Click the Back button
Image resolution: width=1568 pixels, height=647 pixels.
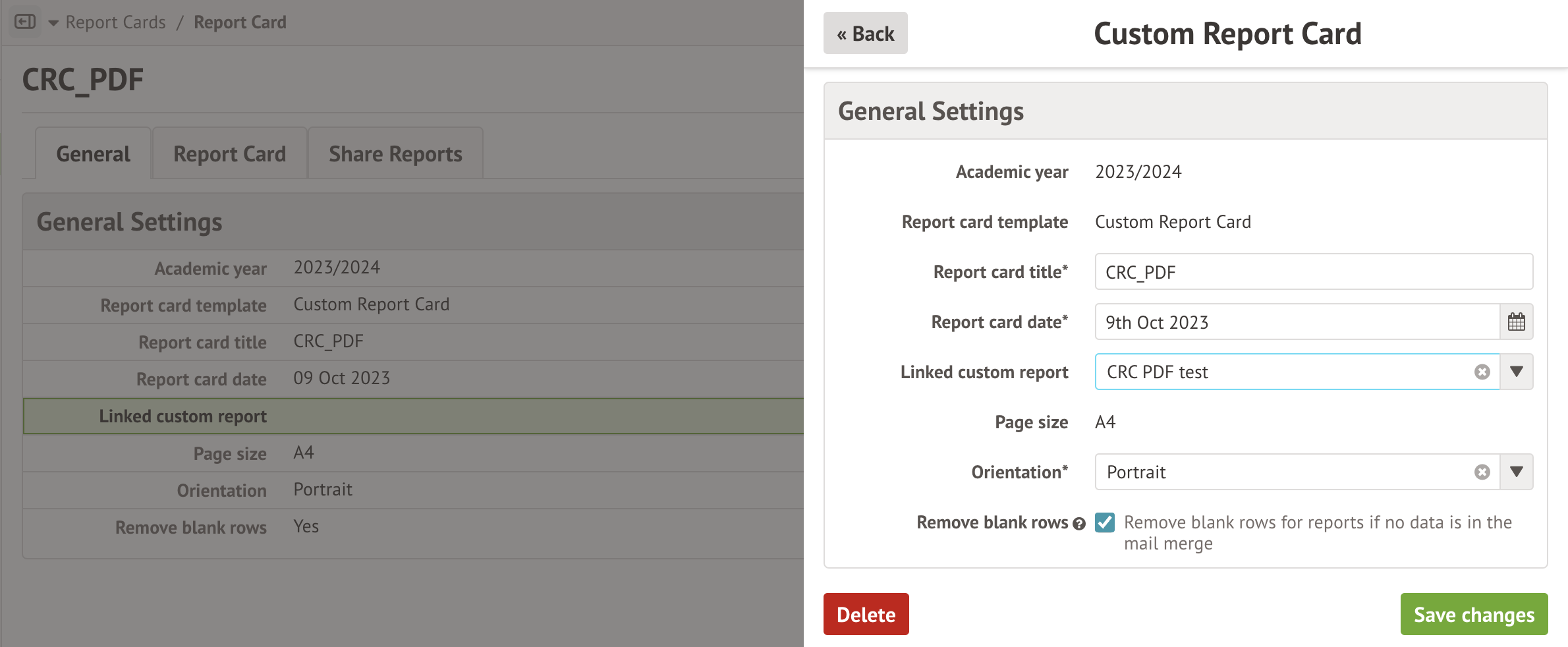(865, 34)
